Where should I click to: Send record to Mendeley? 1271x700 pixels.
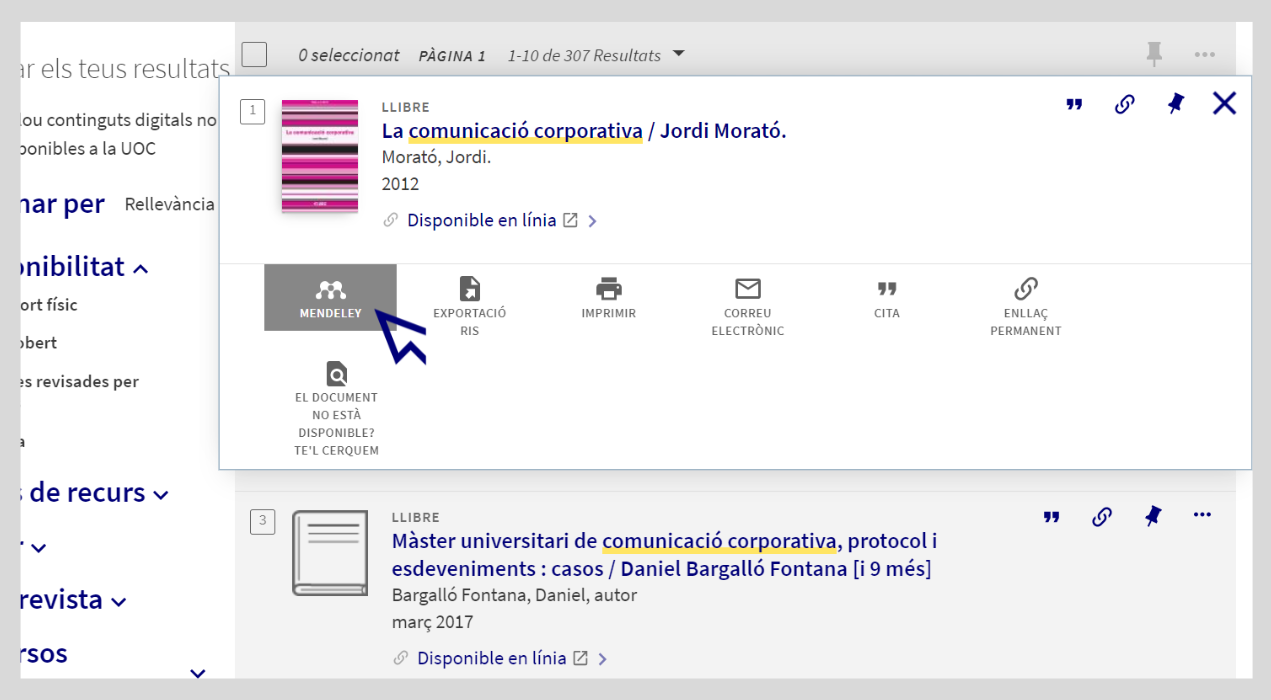pyautogui.click(x=330, y=297)
